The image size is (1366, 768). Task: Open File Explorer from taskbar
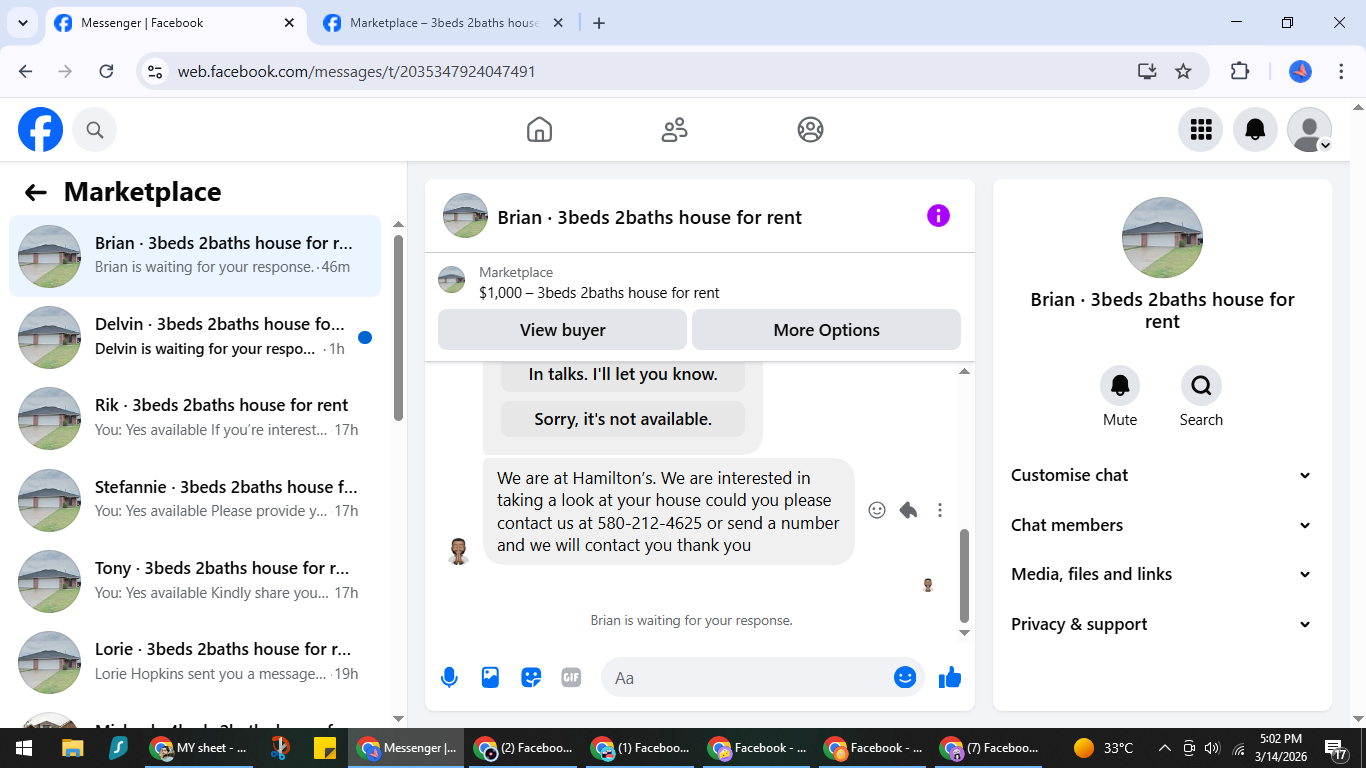click(72, 748)
